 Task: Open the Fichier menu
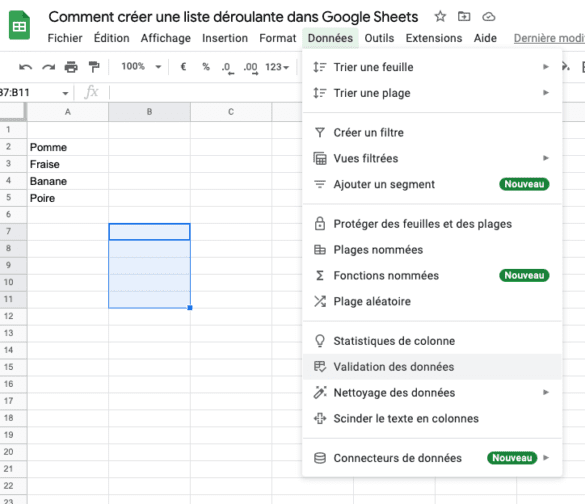65,38
